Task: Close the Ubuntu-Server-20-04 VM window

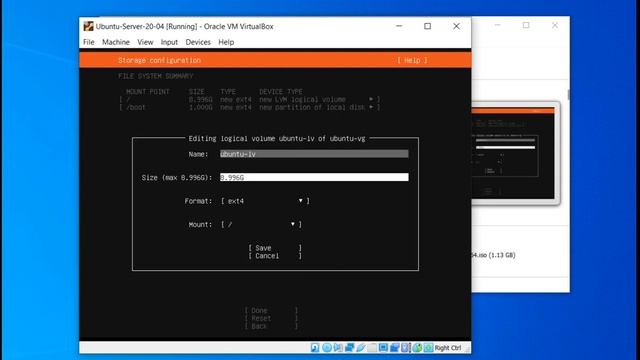Action: 456,26
